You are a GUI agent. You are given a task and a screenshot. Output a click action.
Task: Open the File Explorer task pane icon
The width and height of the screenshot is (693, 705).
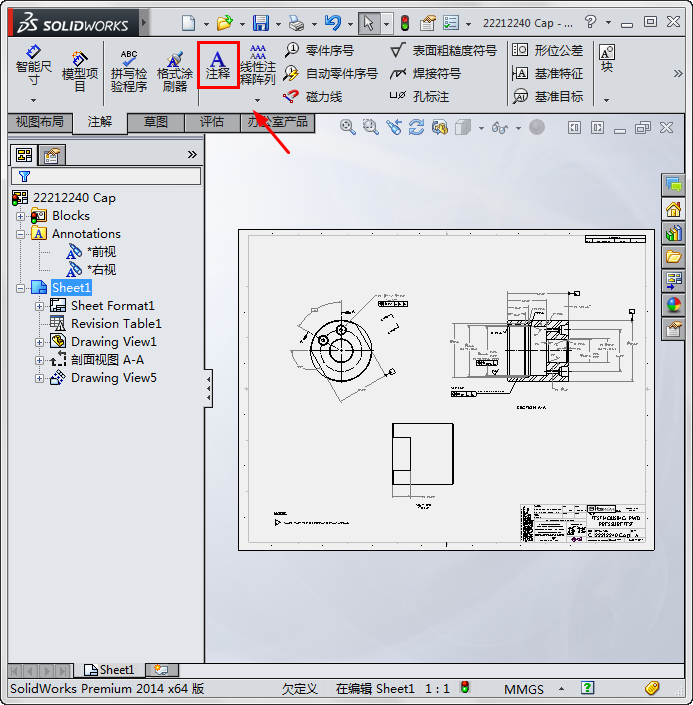point(674,257)
